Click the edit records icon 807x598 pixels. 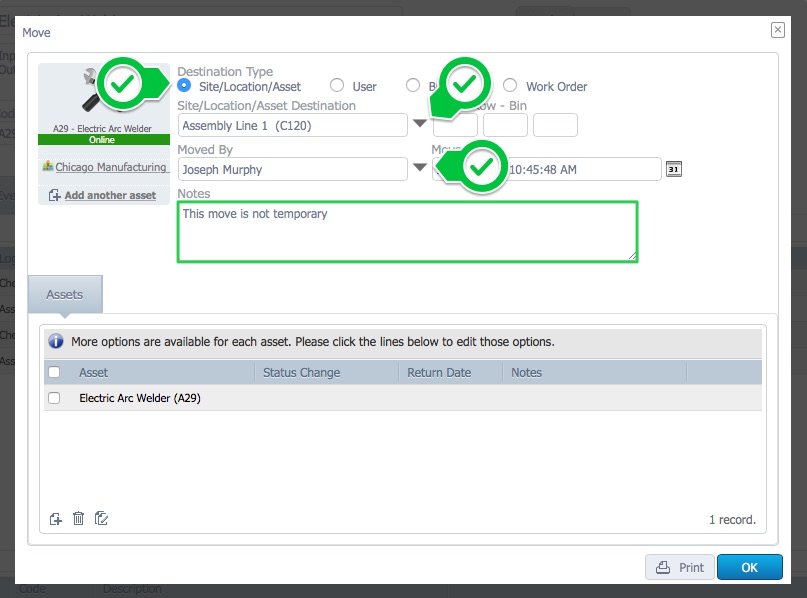click(101, 518)
